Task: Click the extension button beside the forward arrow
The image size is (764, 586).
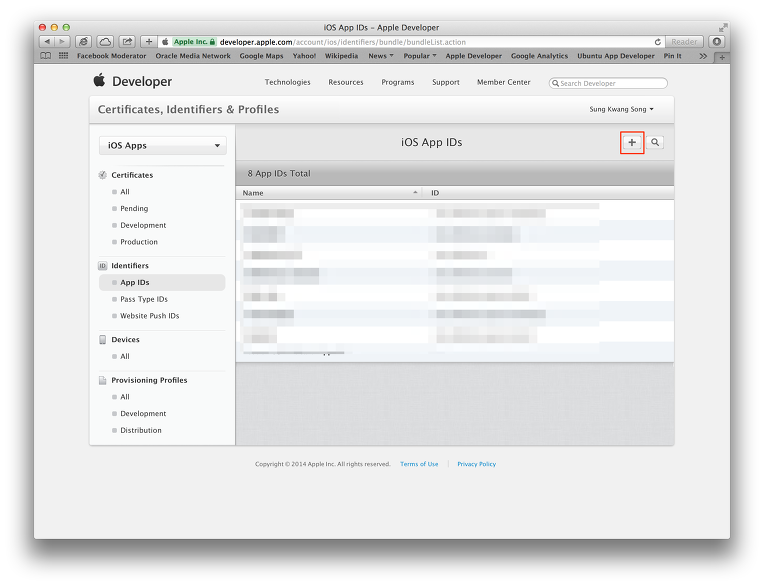Action: pyautogui.click(x=83, y=42)
